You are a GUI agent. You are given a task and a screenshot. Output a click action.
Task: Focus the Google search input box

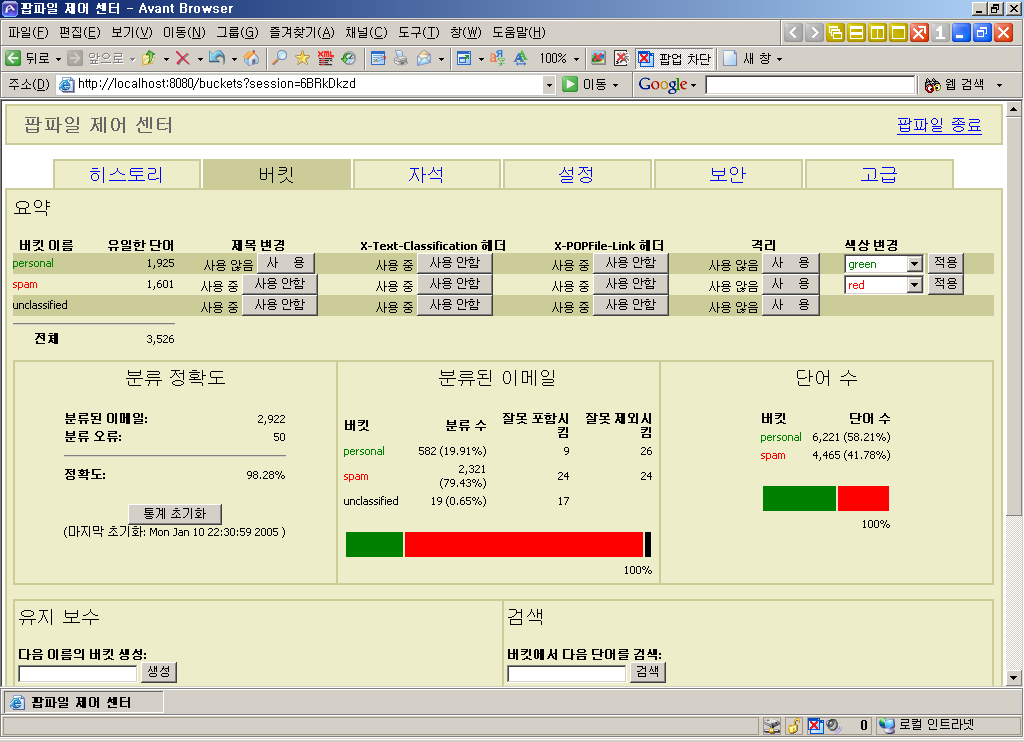coord(810,85)
